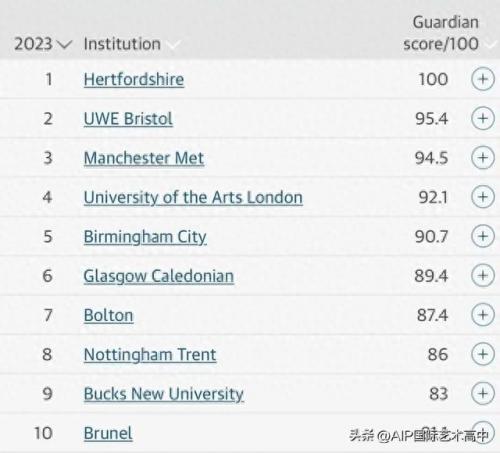Expand Nottingham Trent row details

click(x=483, y=354)
